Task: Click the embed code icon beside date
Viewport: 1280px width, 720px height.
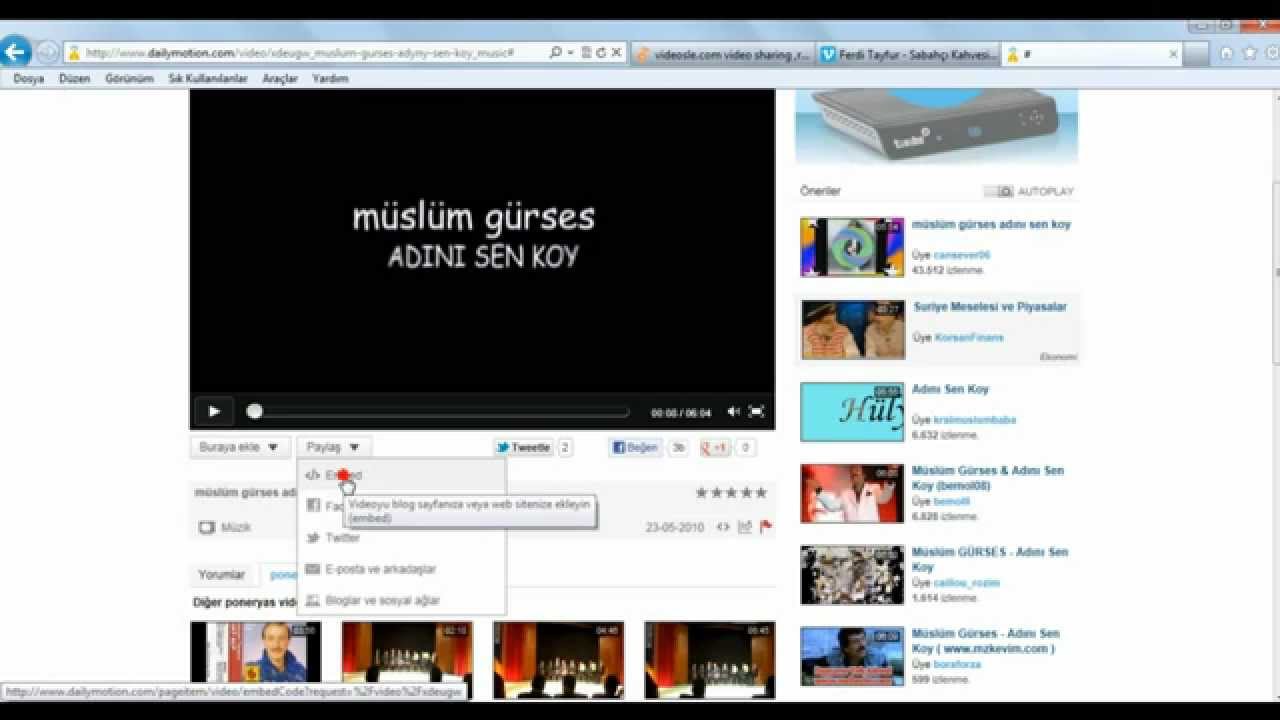Action: [x=723, y=527]
